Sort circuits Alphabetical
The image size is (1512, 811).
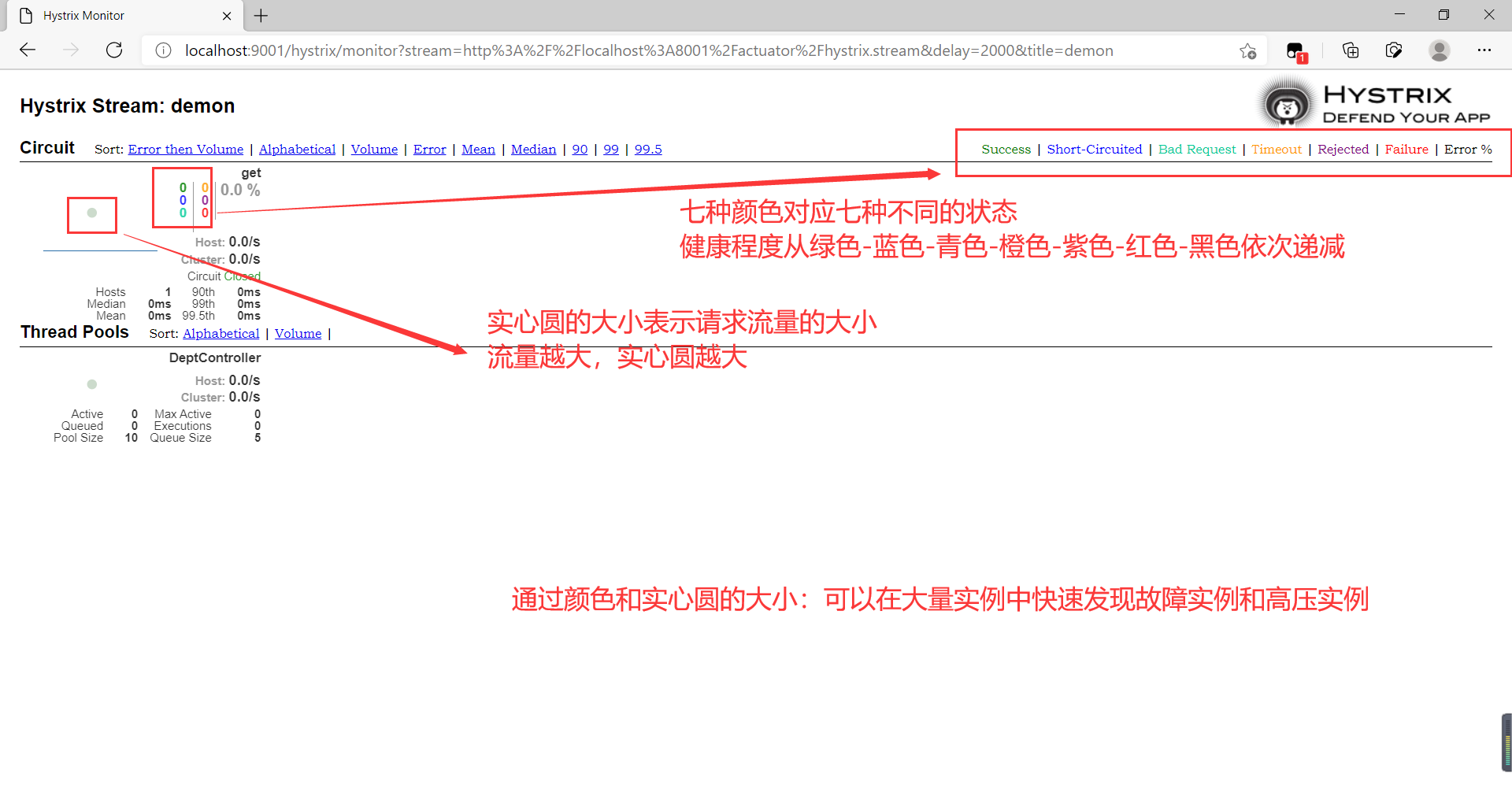coord(297,150)
